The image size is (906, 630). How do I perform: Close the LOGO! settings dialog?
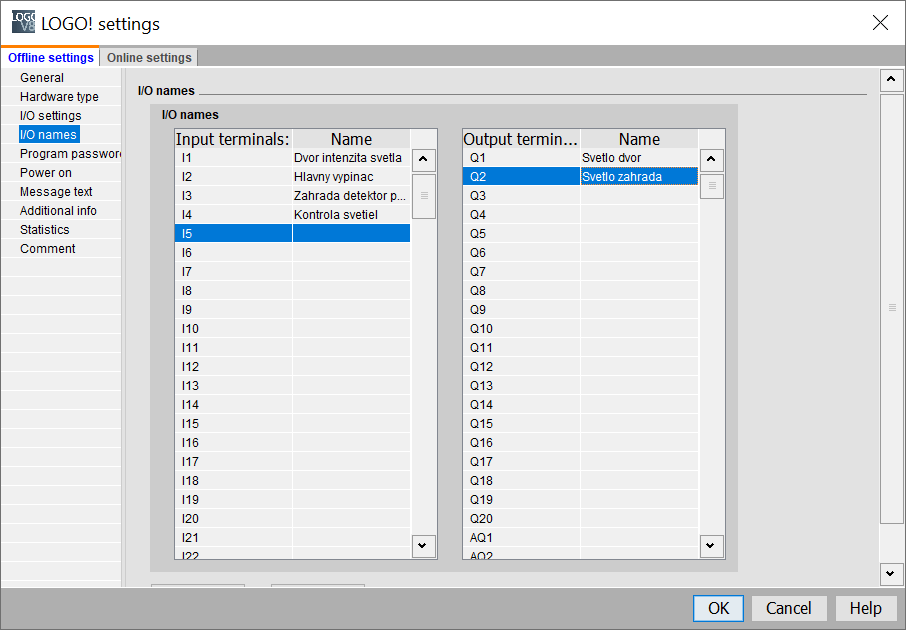tap(880, 23)
